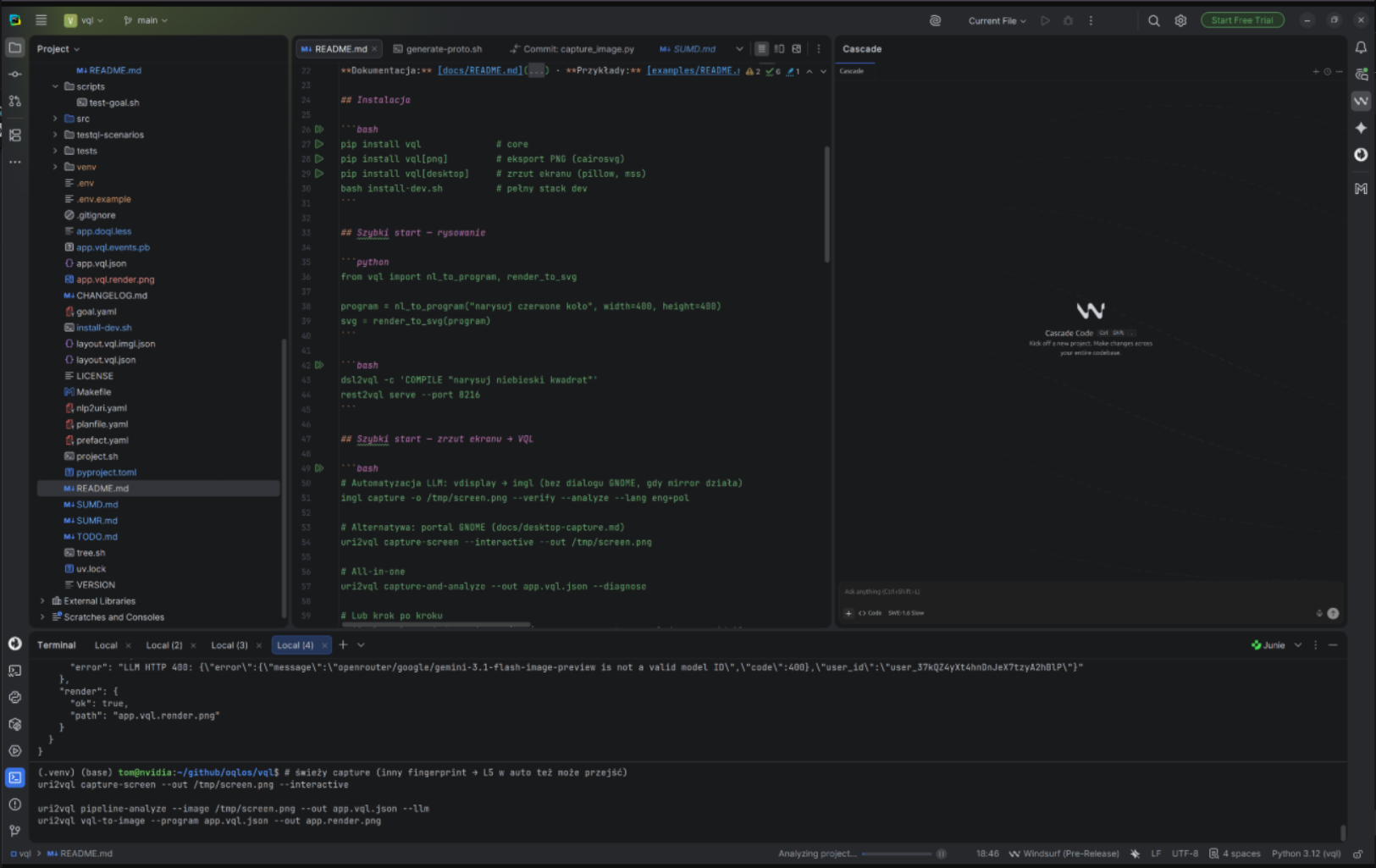Click the Start Free Trial button
Image resolution: width=1376 pixels, height=868 pixels.
point(1242,20)
